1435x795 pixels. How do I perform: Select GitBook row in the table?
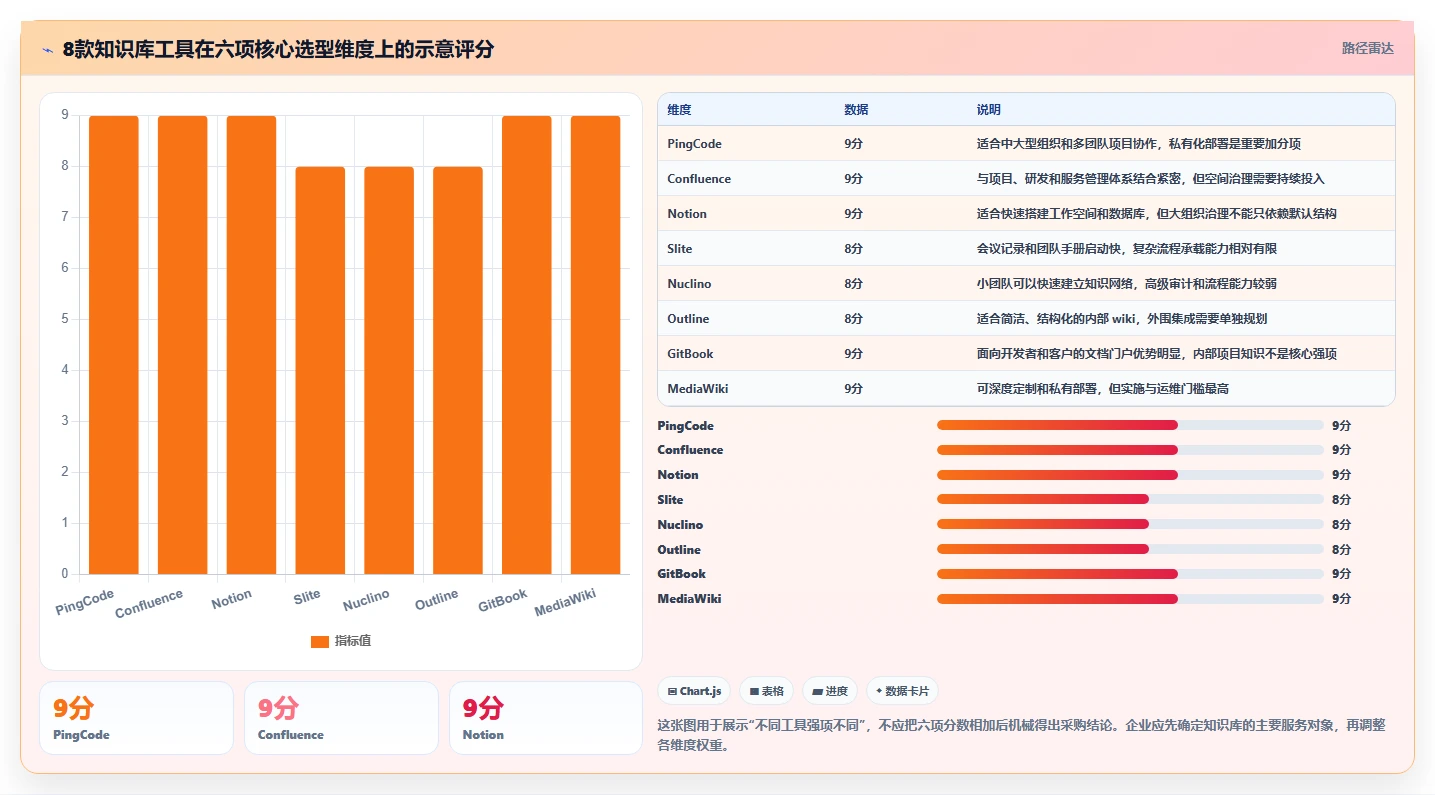(x=1026, y=354)
